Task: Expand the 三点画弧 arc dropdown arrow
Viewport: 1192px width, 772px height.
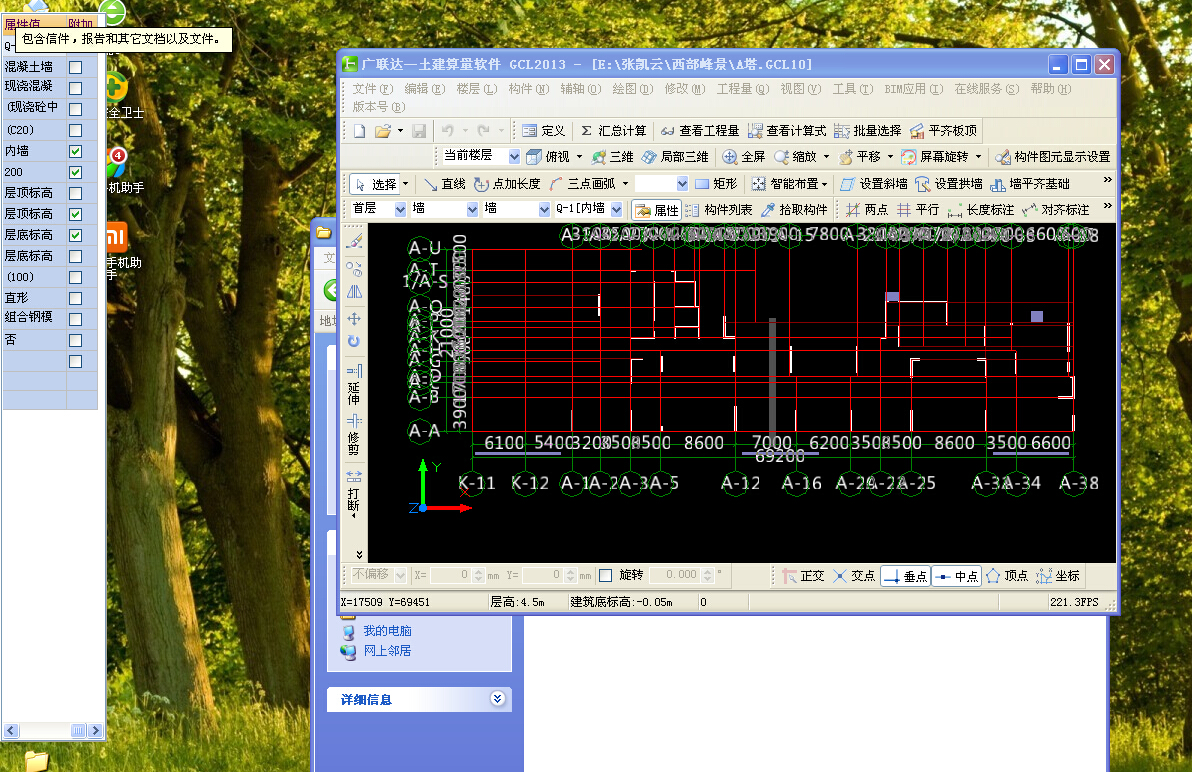Action: point(626,184)
